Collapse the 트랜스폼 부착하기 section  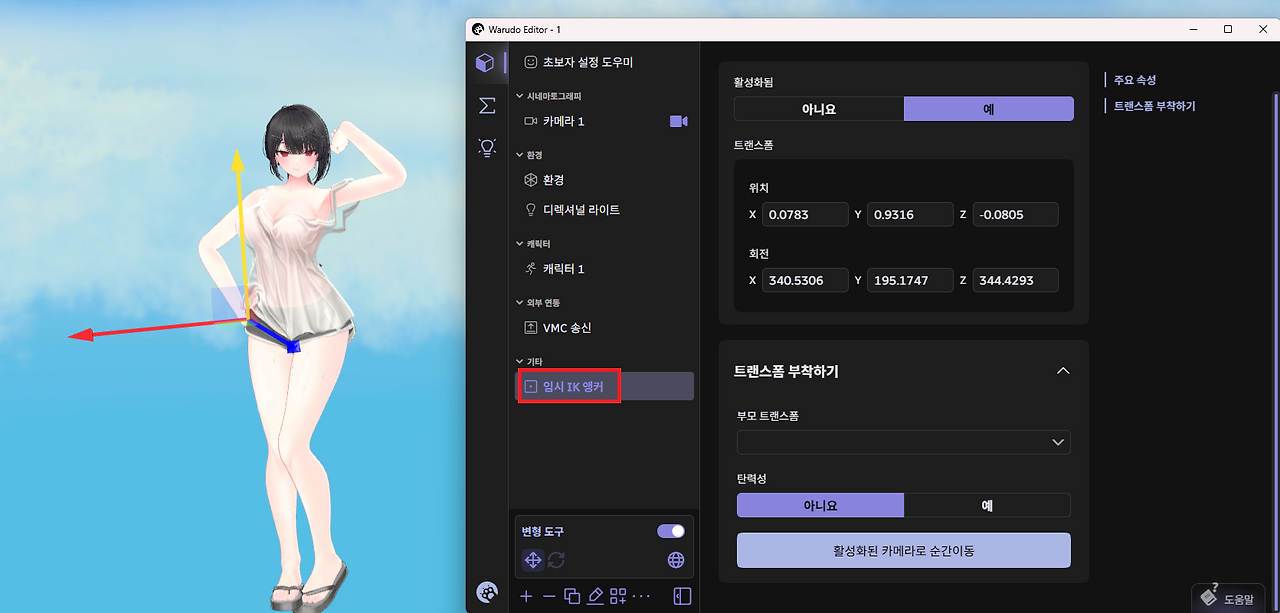coord(1063,371)
